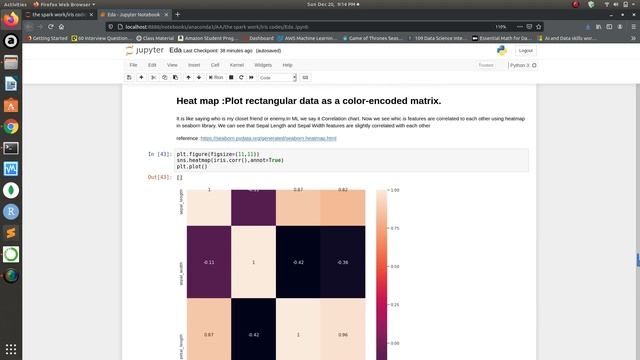Insert a cell below with the plus icon

point(141,78)
